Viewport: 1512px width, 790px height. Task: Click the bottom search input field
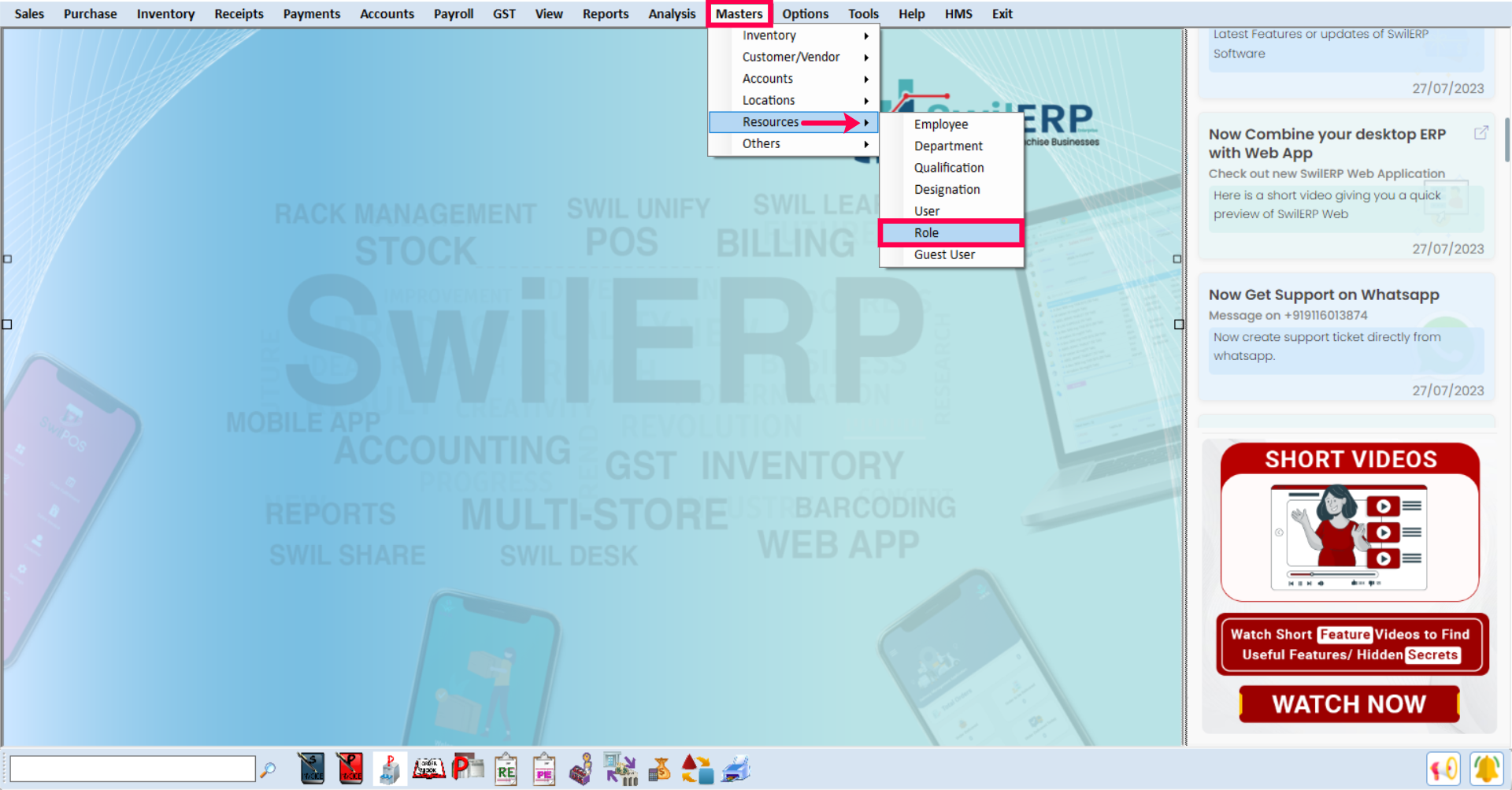pos(132,769)
